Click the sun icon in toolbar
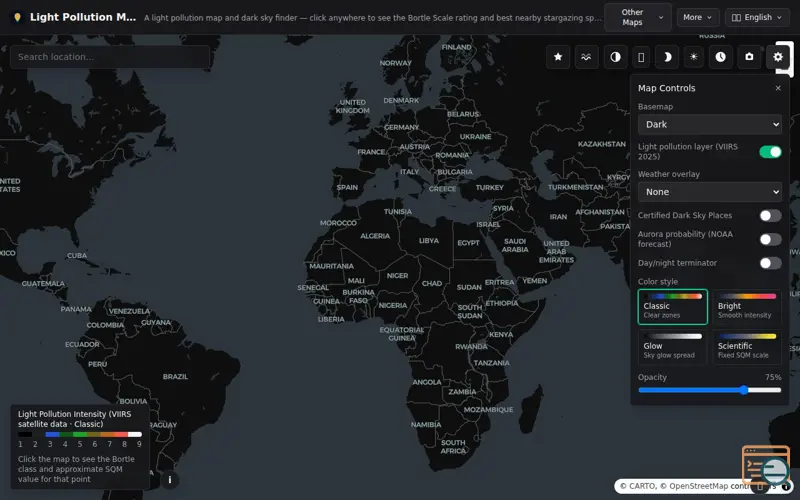Viewport: 800px width, 500px height. pyautogui.click(x=693, y=57)
